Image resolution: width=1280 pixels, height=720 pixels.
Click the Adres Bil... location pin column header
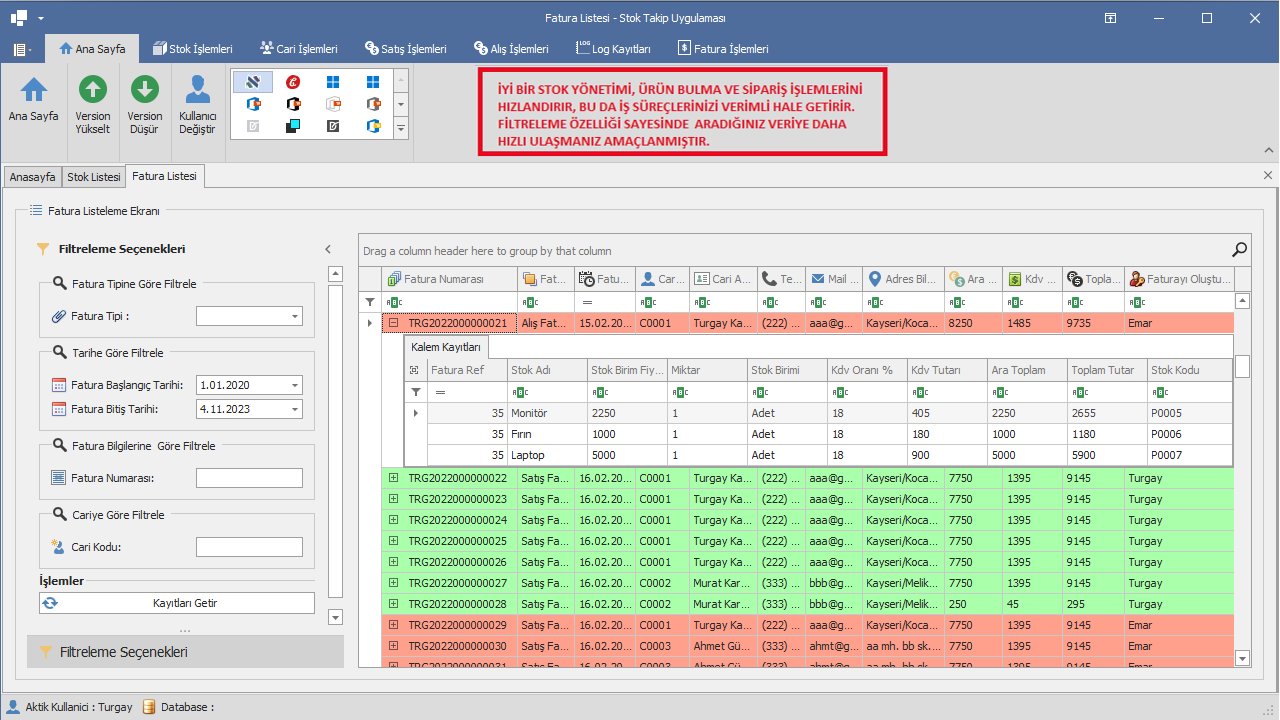tap(903, 279)
